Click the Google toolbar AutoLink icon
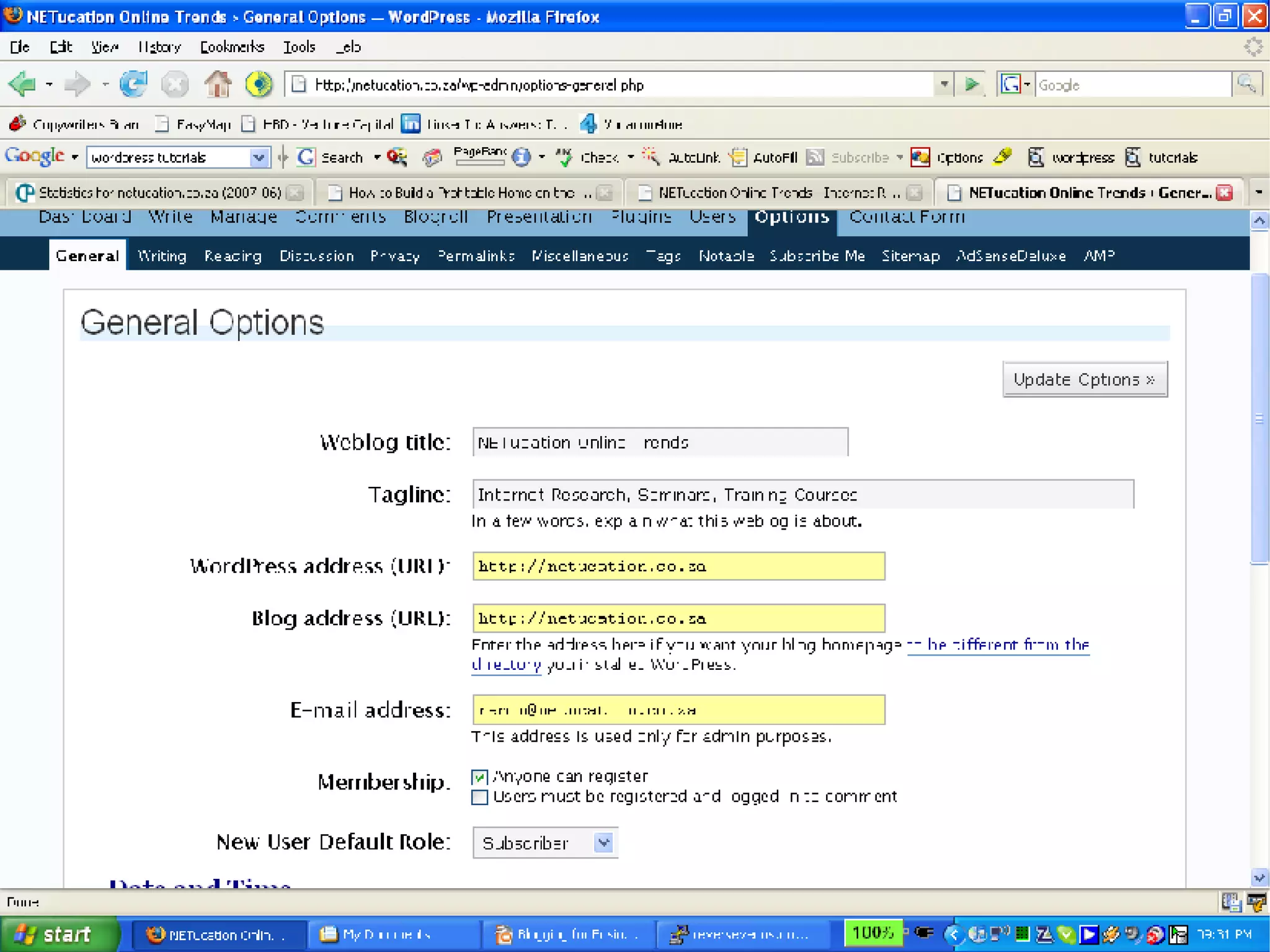This screenshot has height=952, width=1270. coord(651,158)
